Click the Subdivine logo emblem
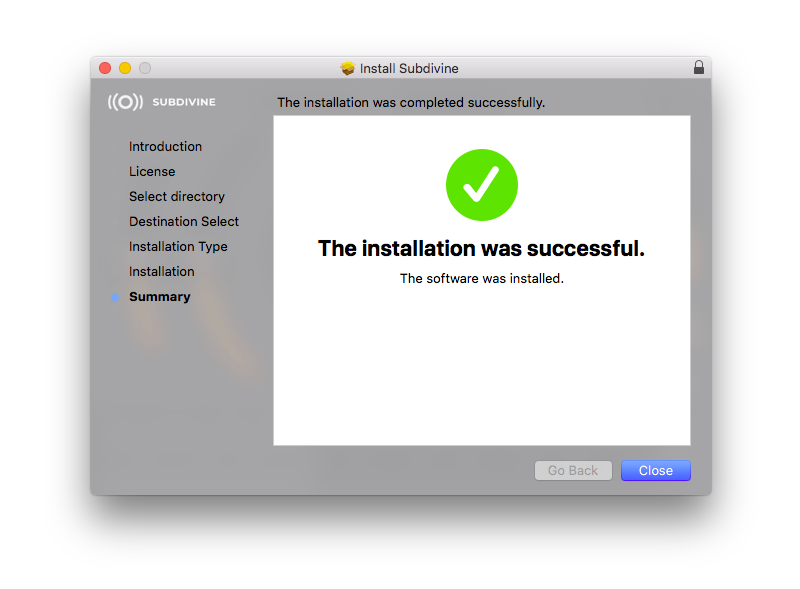 coord(125,102)
